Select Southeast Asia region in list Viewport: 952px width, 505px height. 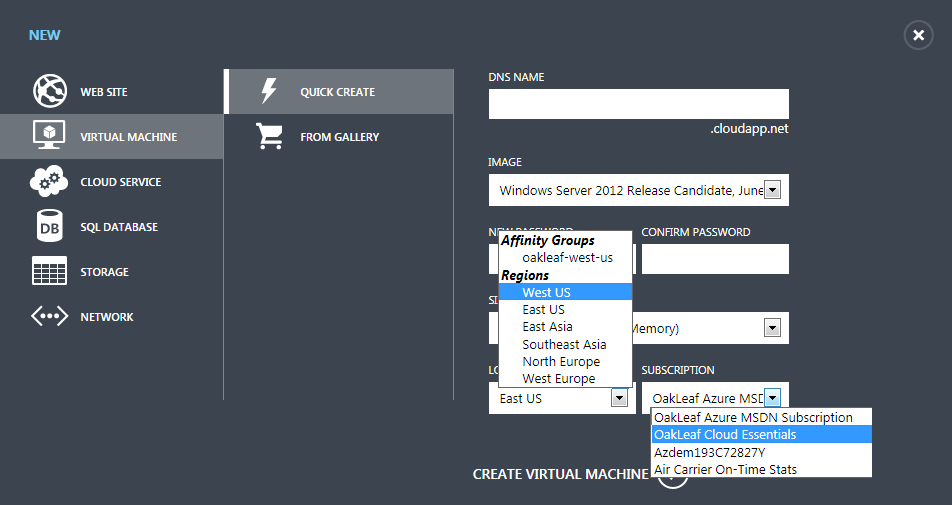click(565, 344)
